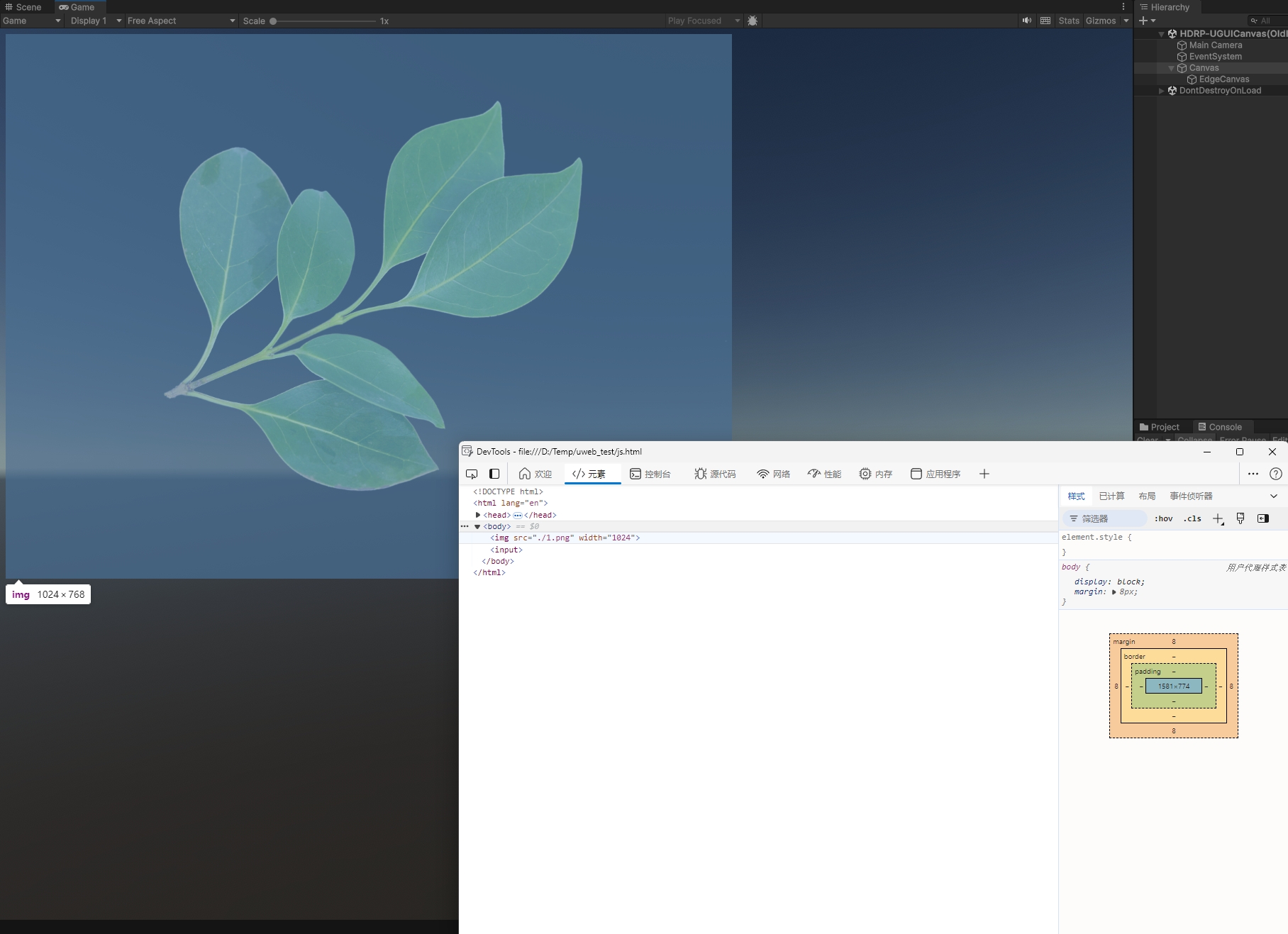The width and height of the screenshot is (1288, 934).
Task: Click the DevTools help question mark icon
Action: 1275,474
